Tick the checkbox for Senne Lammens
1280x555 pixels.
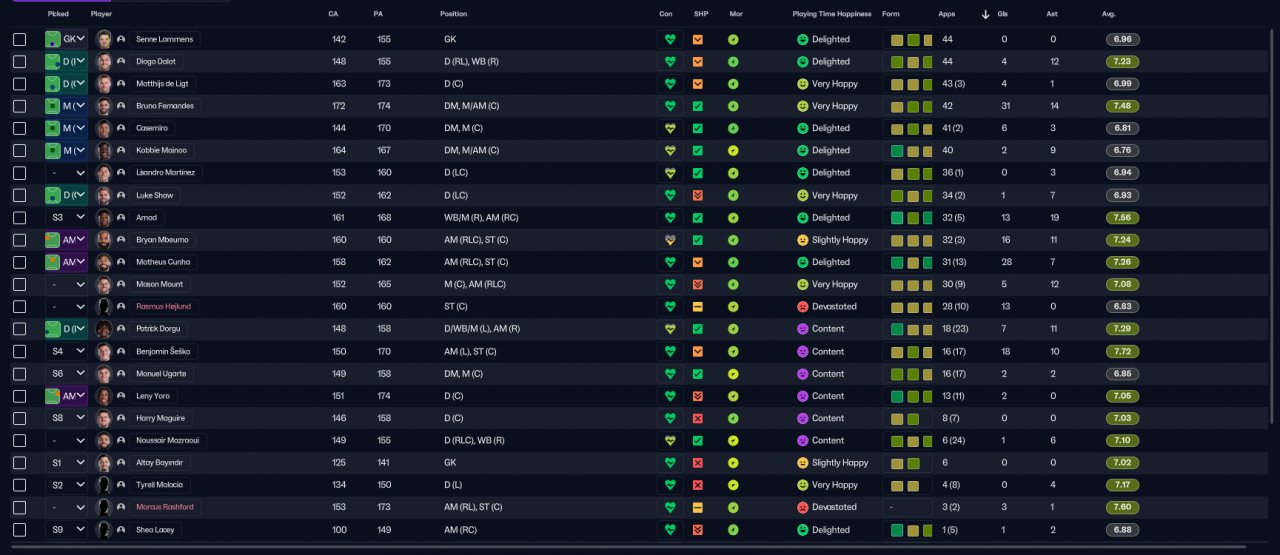click(x=19, y=40)
